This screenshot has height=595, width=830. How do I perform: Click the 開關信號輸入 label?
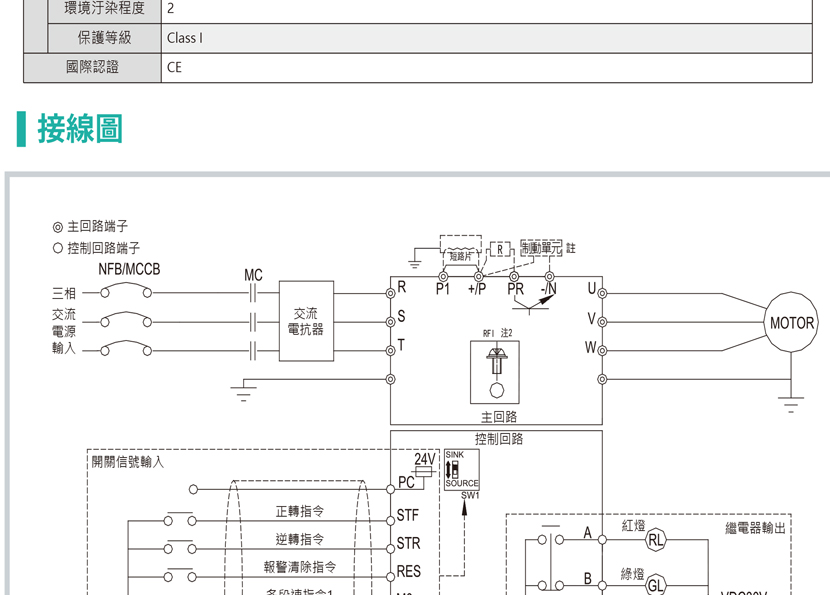128,462
